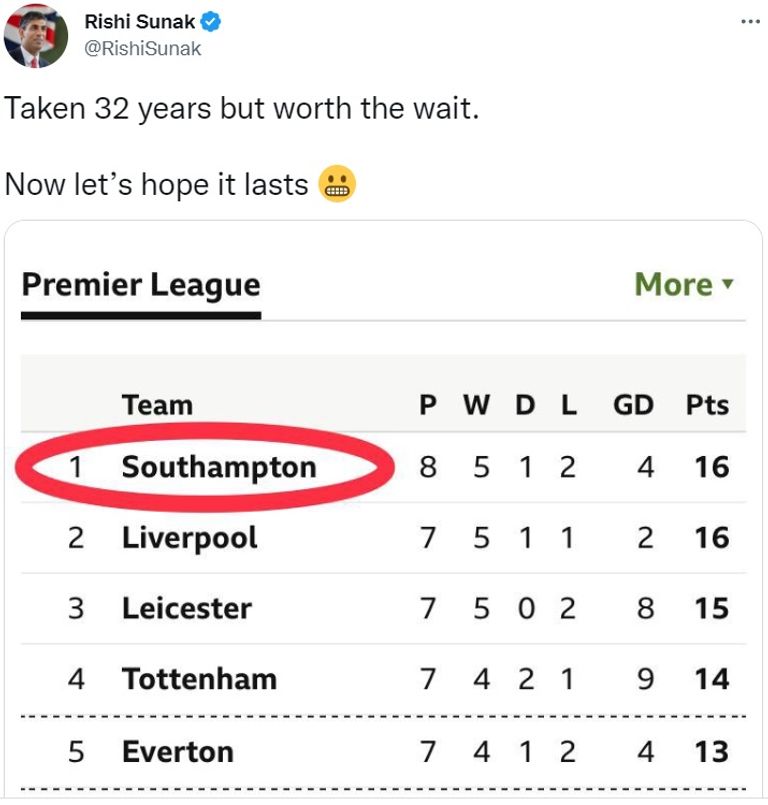
Task: Click the tweet text about 32 years
Action: coord(242,107)
